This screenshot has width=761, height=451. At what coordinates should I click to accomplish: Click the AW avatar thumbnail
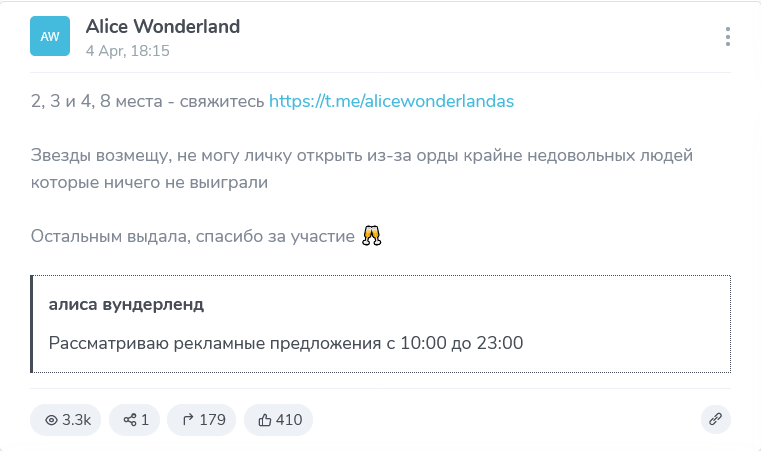coord(50,36)
